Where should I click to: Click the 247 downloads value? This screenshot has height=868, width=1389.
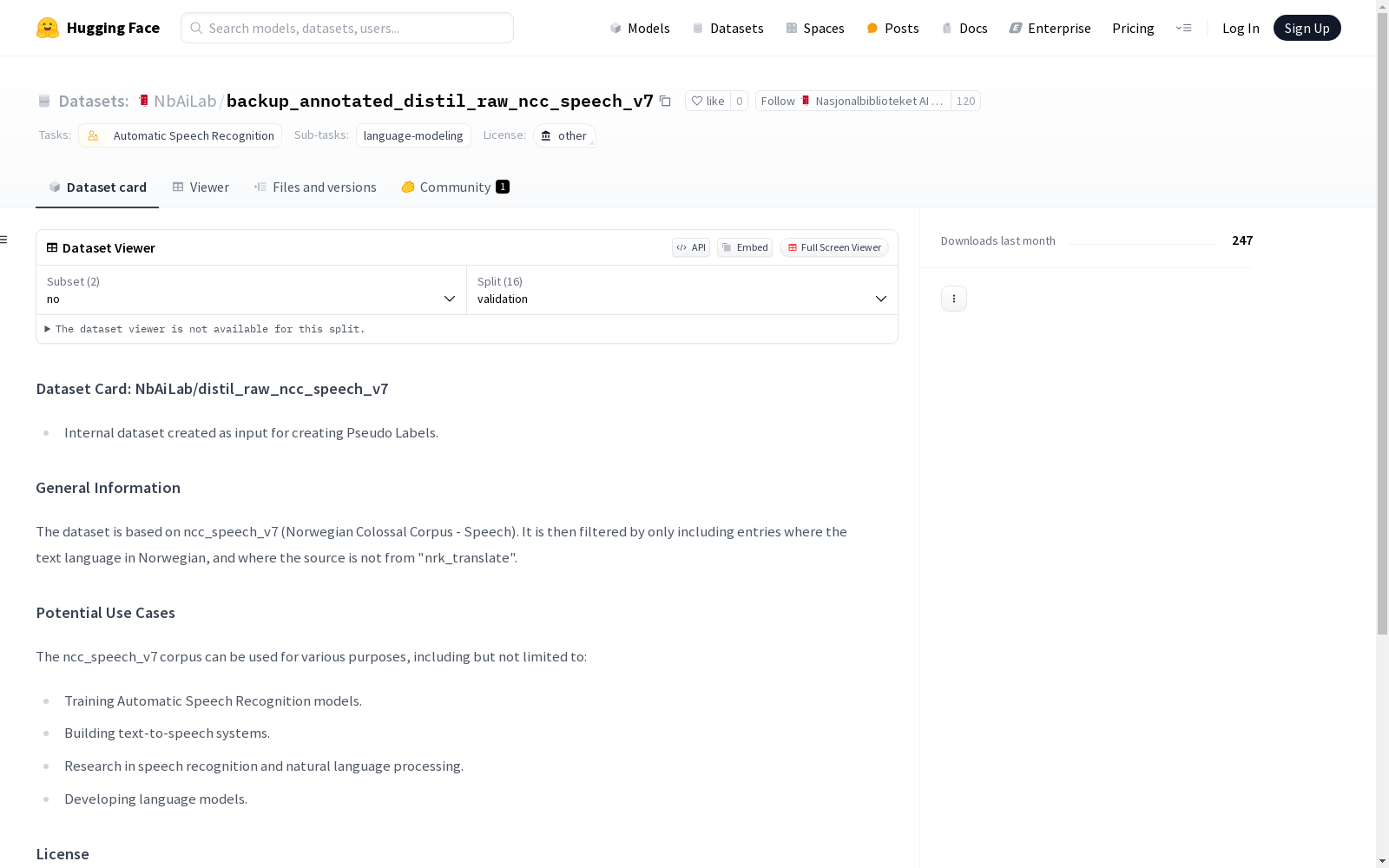1242,240
